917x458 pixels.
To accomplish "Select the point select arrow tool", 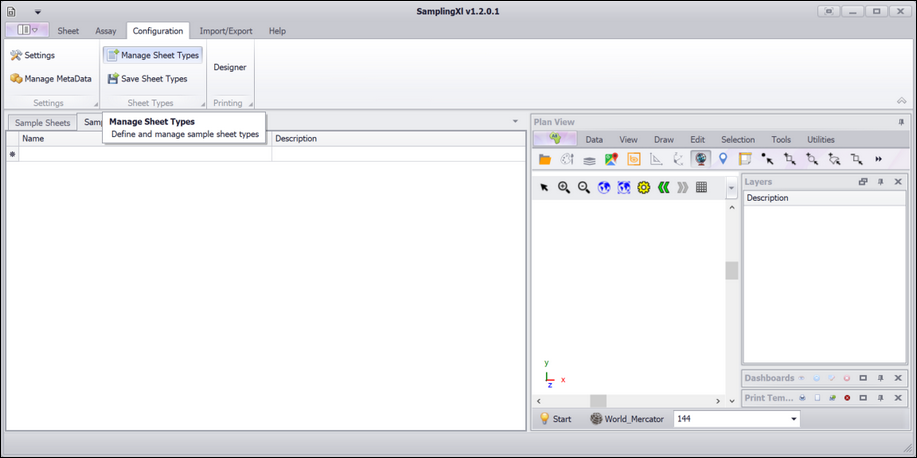I will coord(767,159).
